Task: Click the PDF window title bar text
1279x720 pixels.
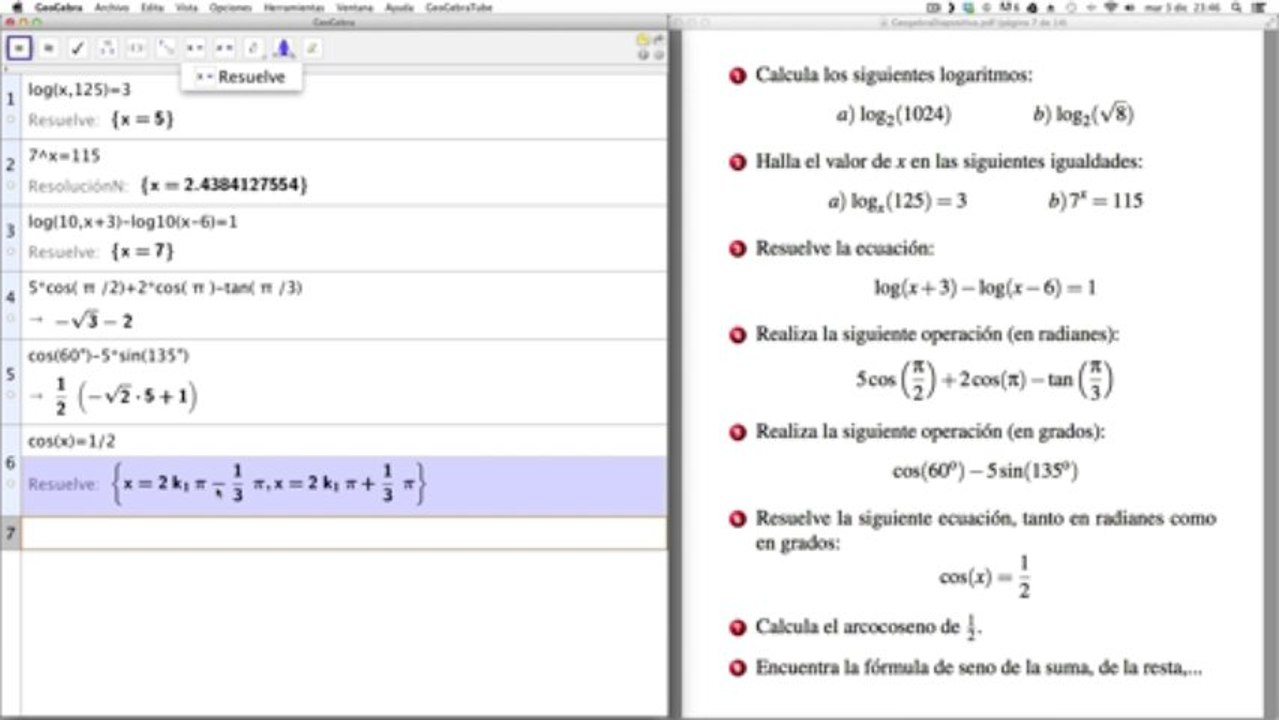Action: 971,21
